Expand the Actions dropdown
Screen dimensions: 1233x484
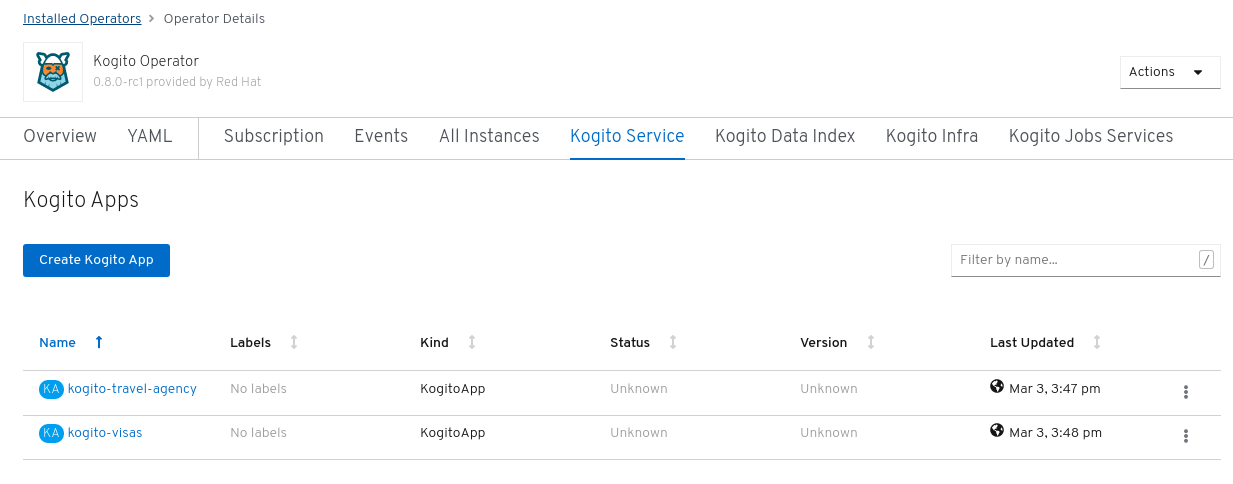click(x=1170, y=72)
